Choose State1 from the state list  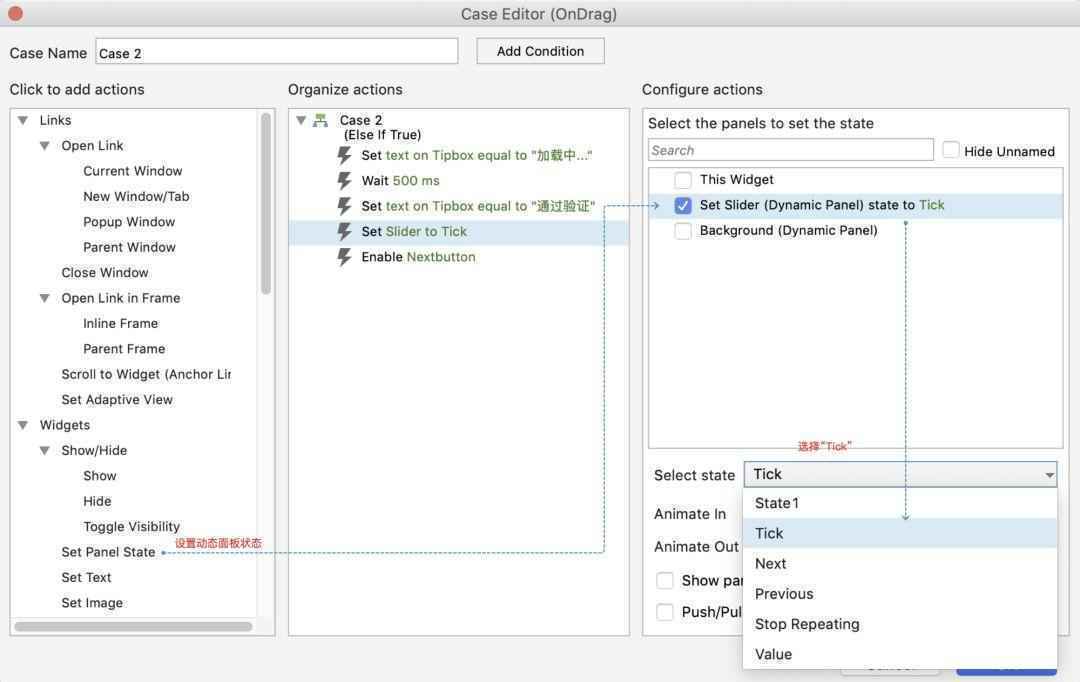(900, 504)
